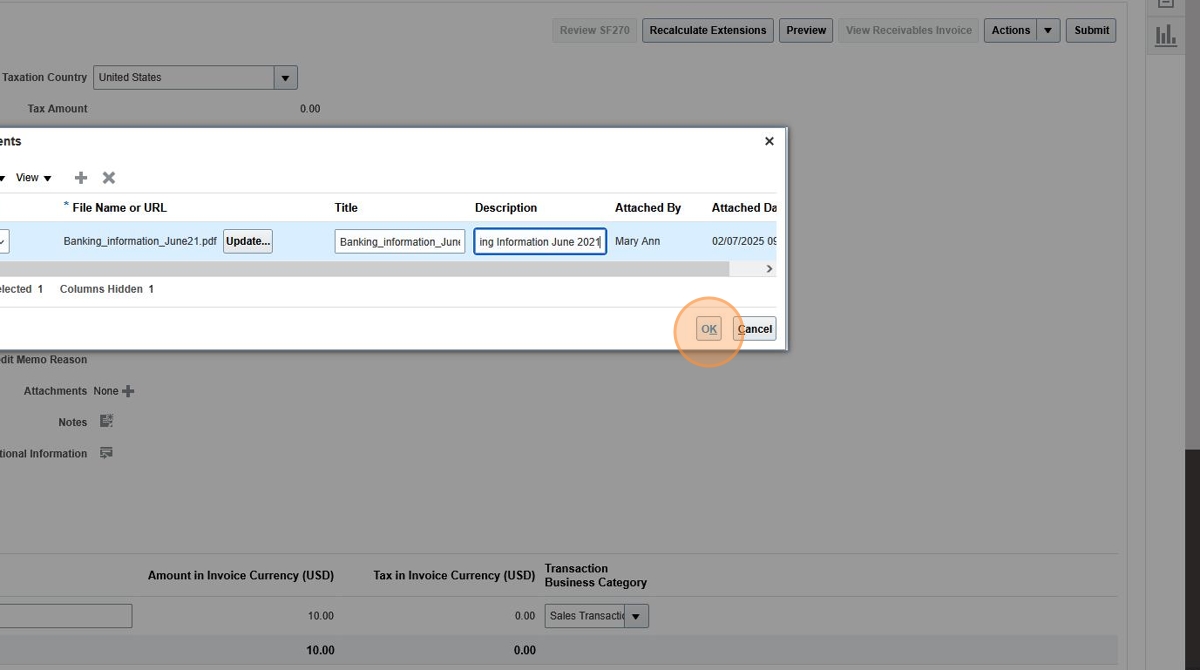Expand the Taxation Country dropdown
Image resolution: width=1200 pixels, height=670 pixels.
click(x=285, y=77)
